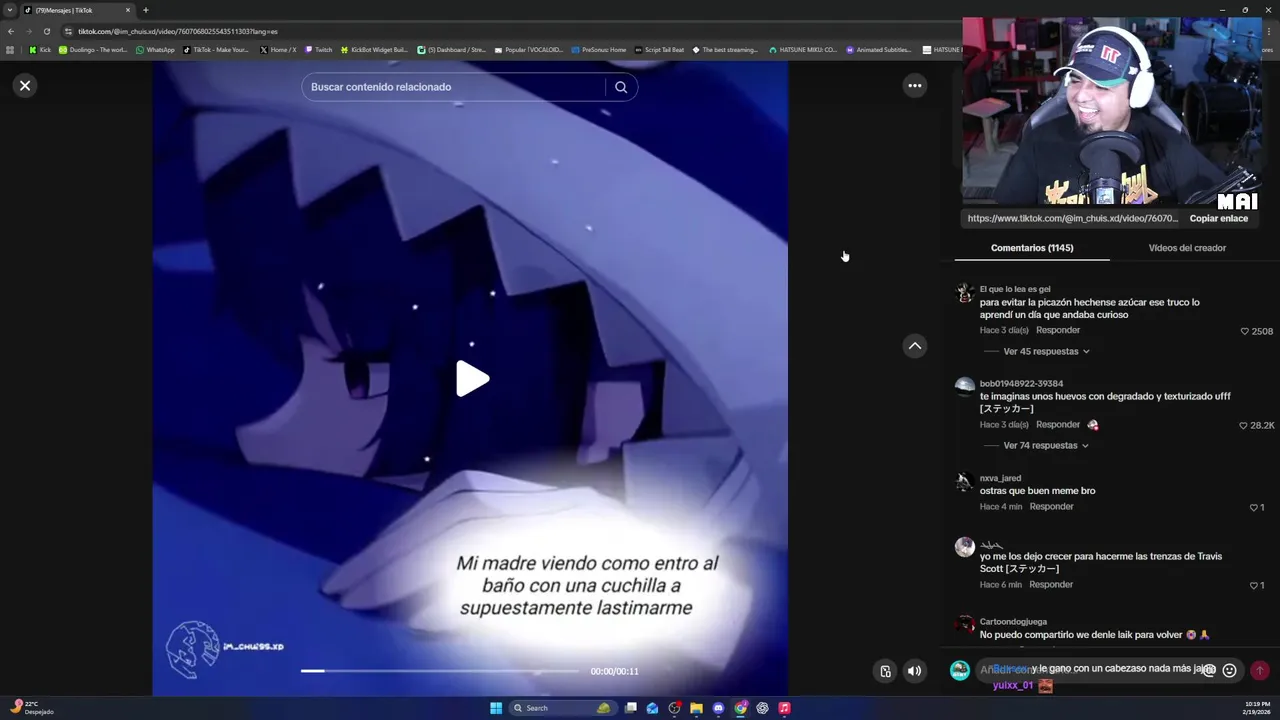The height and width of the screenshot is (720, 1280).
Task: Open the Script Tail Beat bookmark
Action: pos(660,49)
